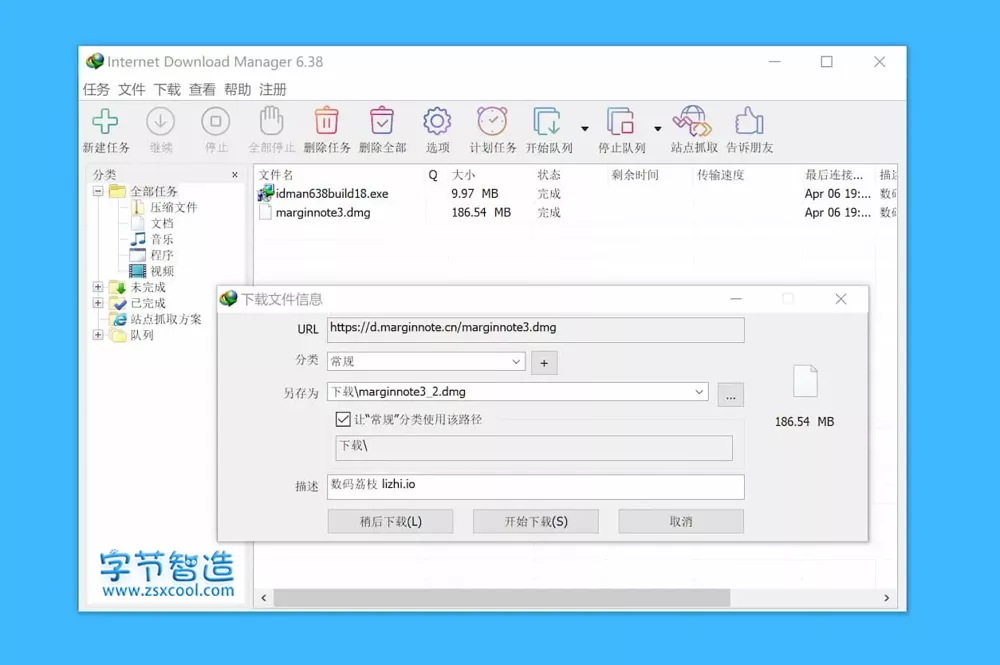Minimize the 下载文件信息 dialog

click(x=736, y=298)
